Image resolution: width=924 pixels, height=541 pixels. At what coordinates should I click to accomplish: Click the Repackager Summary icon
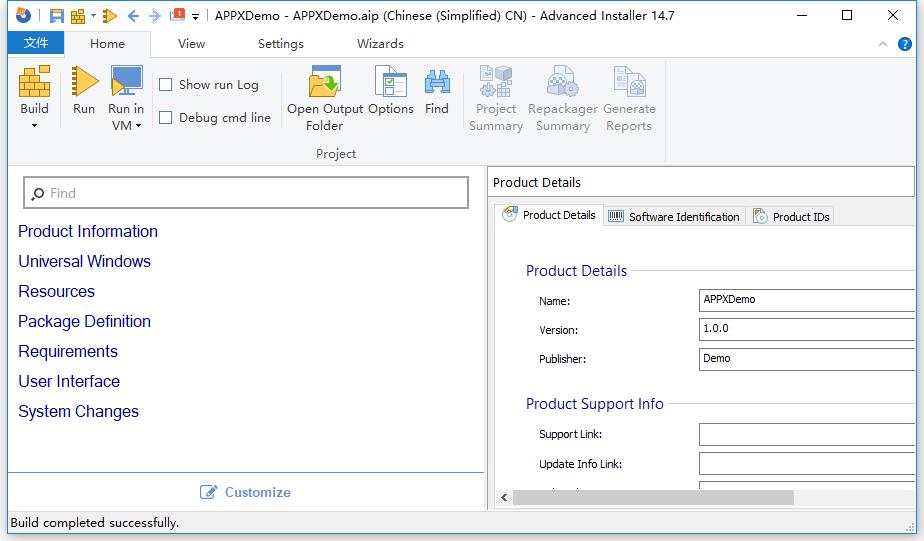[x=562, y=81]
